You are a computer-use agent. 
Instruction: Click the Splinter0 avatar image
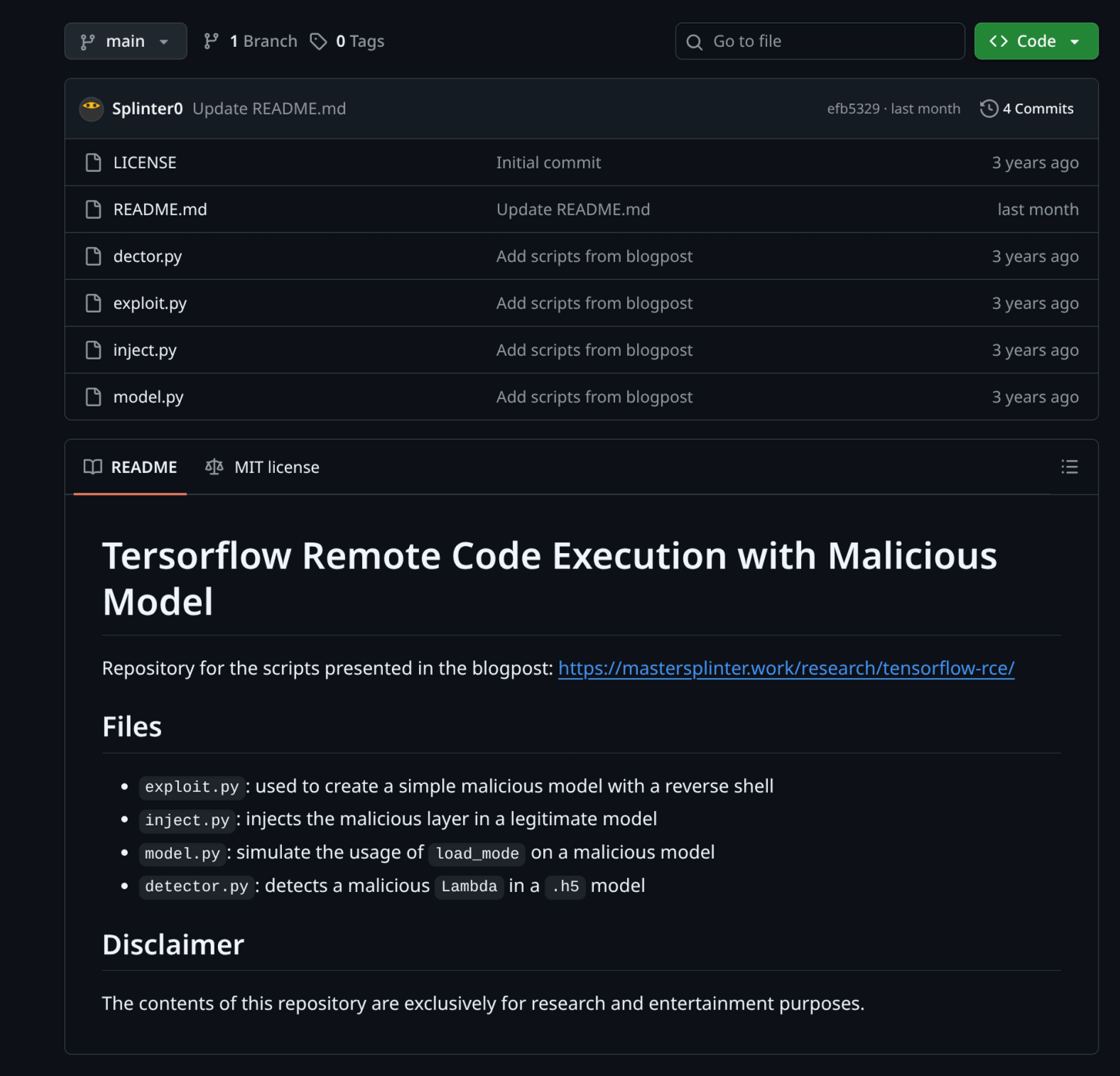[x=92, y=109]
